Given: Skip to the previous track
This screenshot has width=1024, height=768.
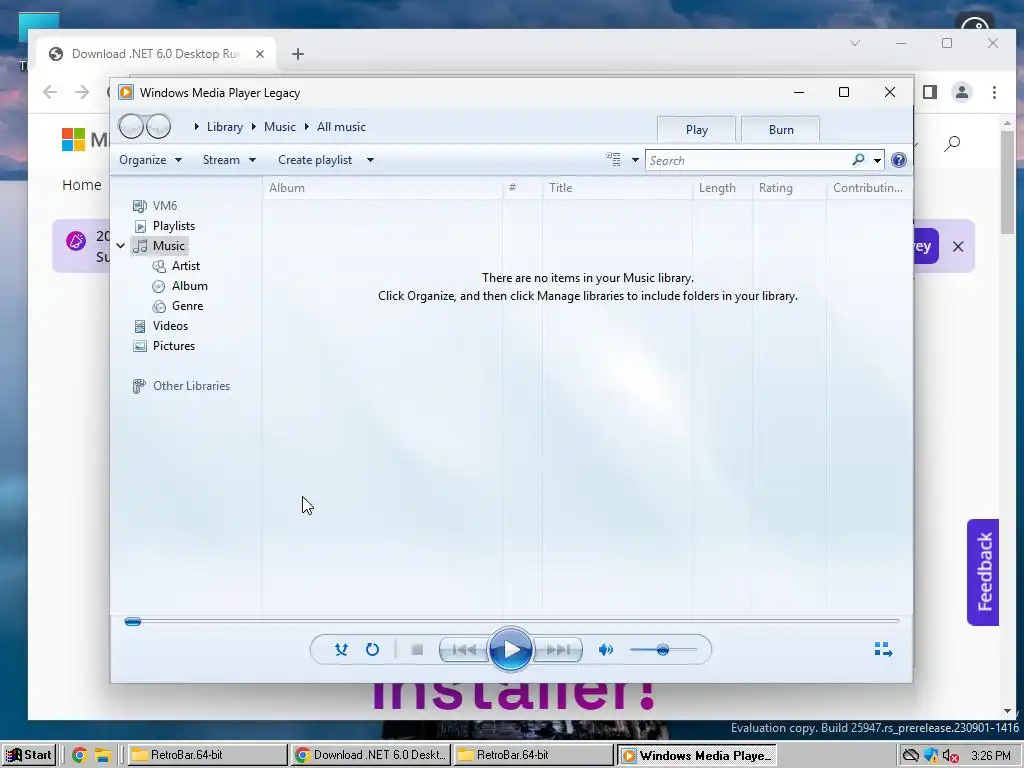Looking at the screenshot, I should tap(464, 649).
